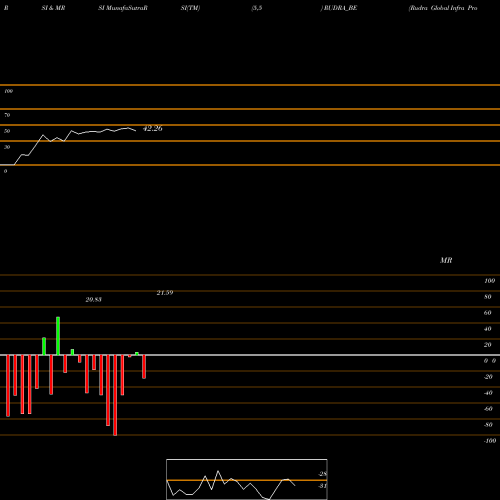This screenshot has height=500, width=500.
Task: Click the 70 level label on RSI axis
Action: (7, 115)
